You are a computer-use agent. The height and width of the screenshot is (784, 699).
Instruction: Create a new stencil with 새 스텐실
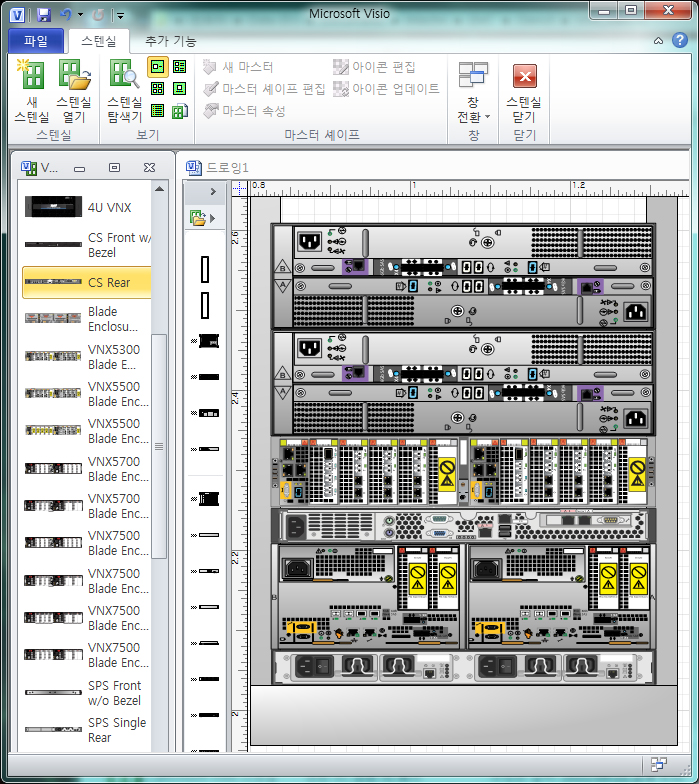32,92
